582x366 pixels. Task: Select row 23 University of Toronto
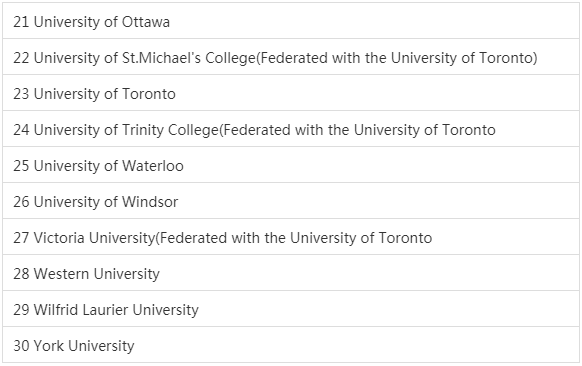tap(291, 92)
